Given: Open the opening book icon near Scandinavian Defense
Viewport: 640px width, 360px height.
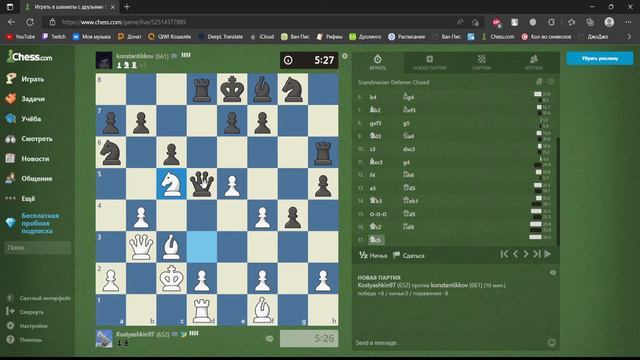Looking at the screenshot, I should pos(539,82).
